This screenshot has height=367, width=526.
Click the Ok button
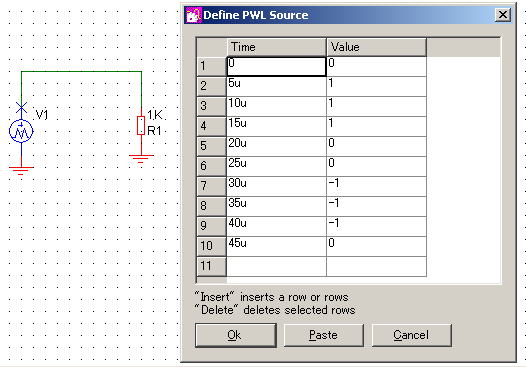(235, 335)
